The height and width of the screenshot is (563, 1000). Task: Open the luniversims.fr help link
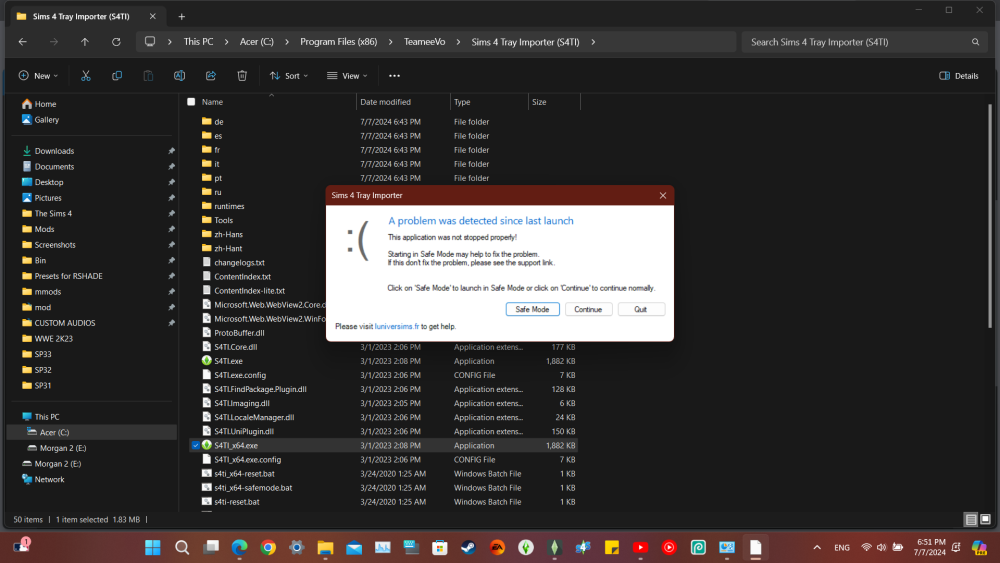(397, 326)
